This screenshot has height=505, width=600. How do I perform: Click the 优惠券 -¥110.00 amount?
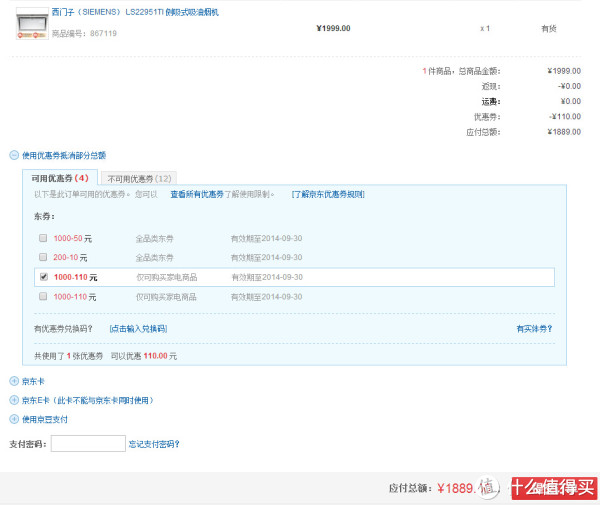(x=565, y=117)
